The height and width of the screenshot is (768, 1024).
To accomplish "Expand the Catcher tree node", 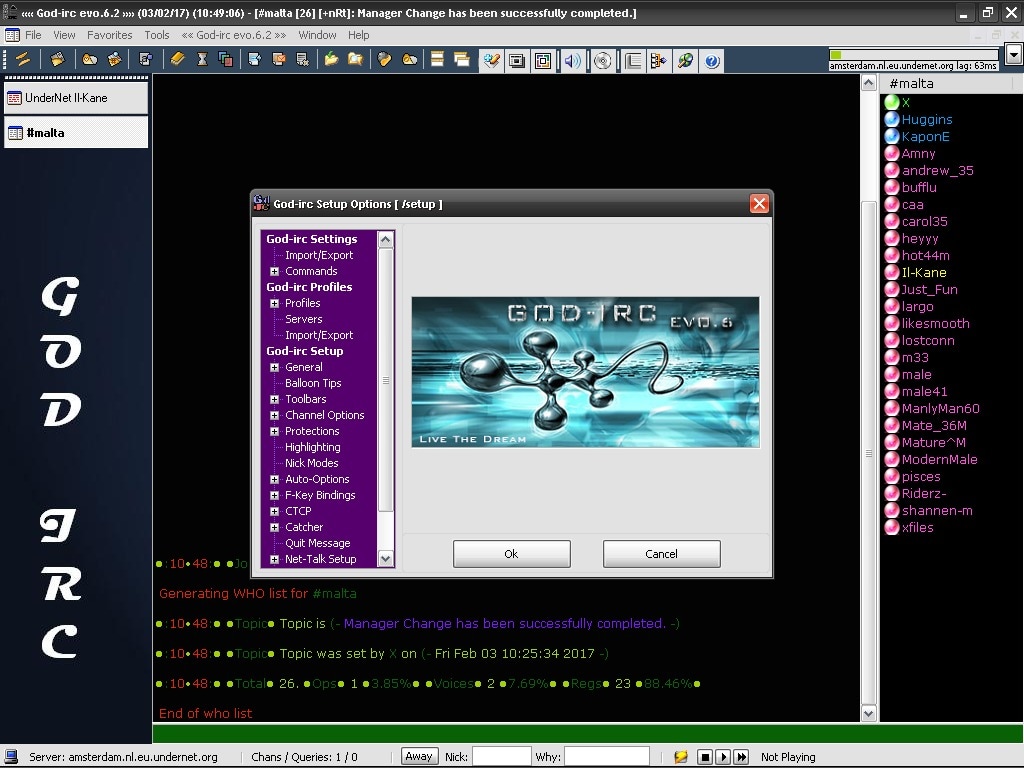I will coord(274,527).
